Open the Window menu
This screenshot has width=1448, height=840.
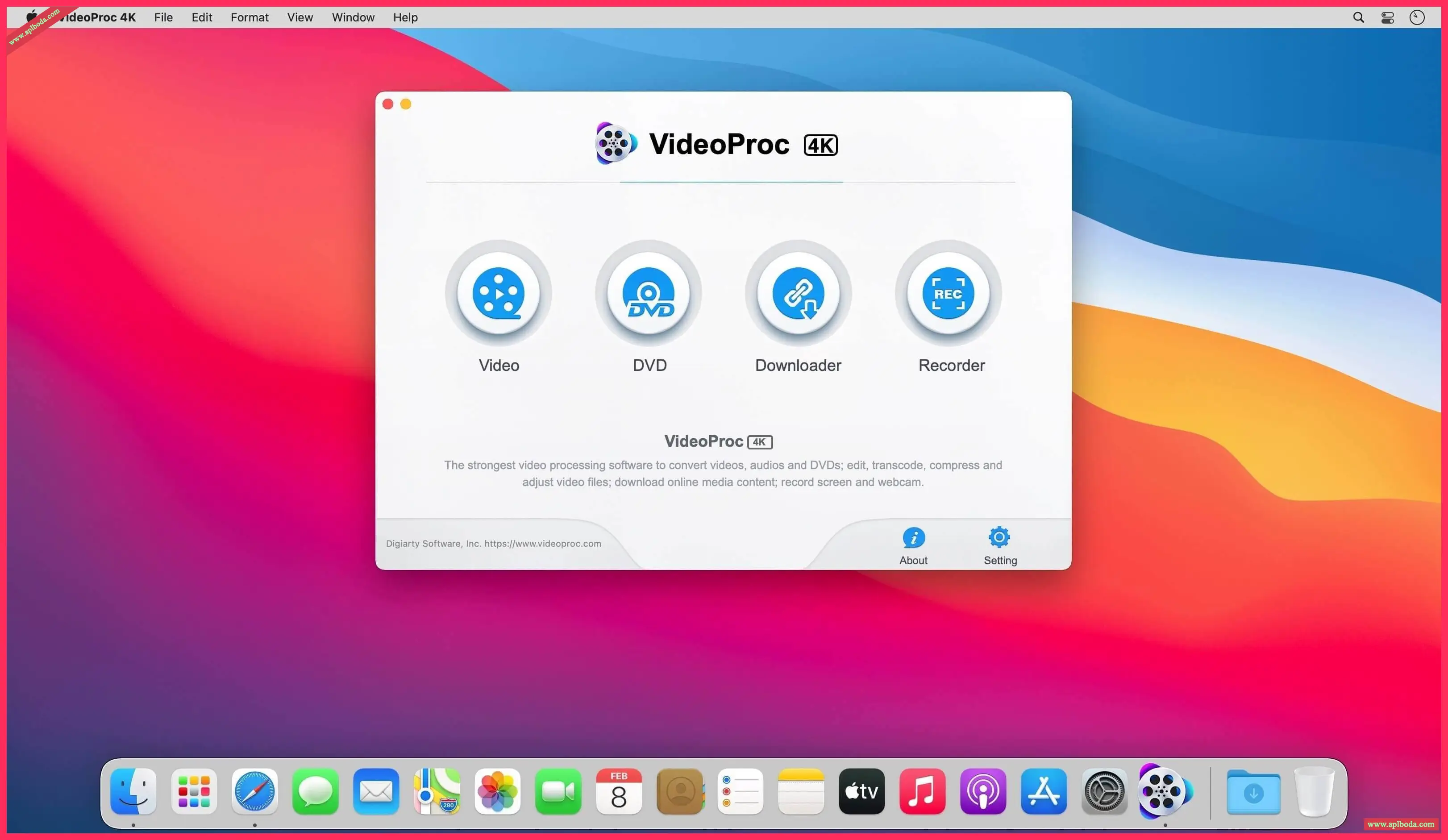[x=353, y=17]
